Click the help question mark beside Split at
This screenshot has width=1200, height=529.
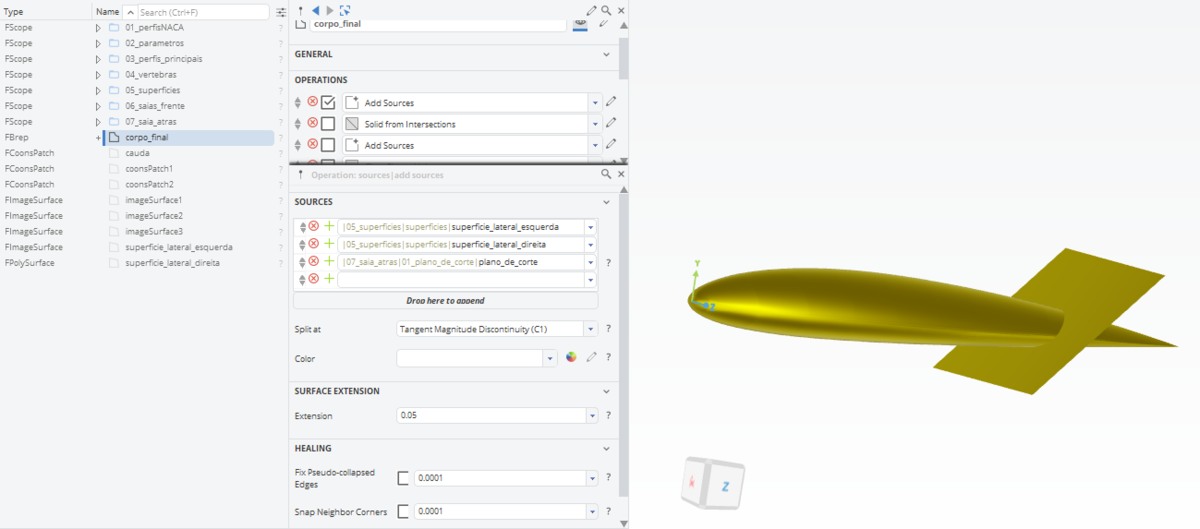pos(608,328)
